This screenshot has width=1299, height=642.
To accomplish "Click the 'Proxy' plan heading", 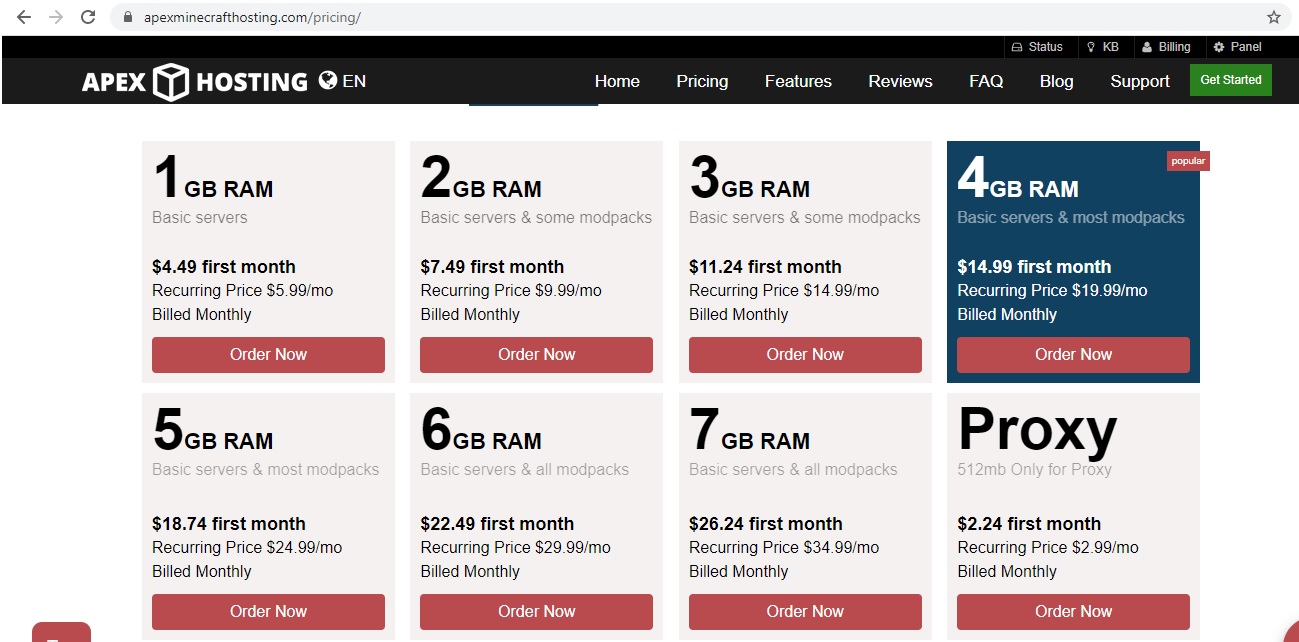I will (x=1037, y=431).
